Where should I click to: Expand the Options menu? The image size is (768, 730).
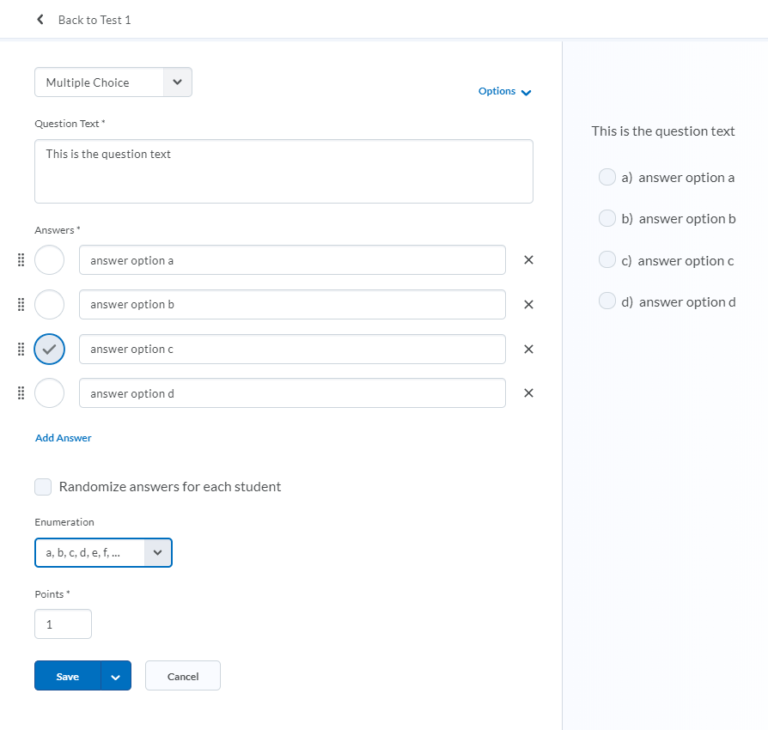[504, 92]
